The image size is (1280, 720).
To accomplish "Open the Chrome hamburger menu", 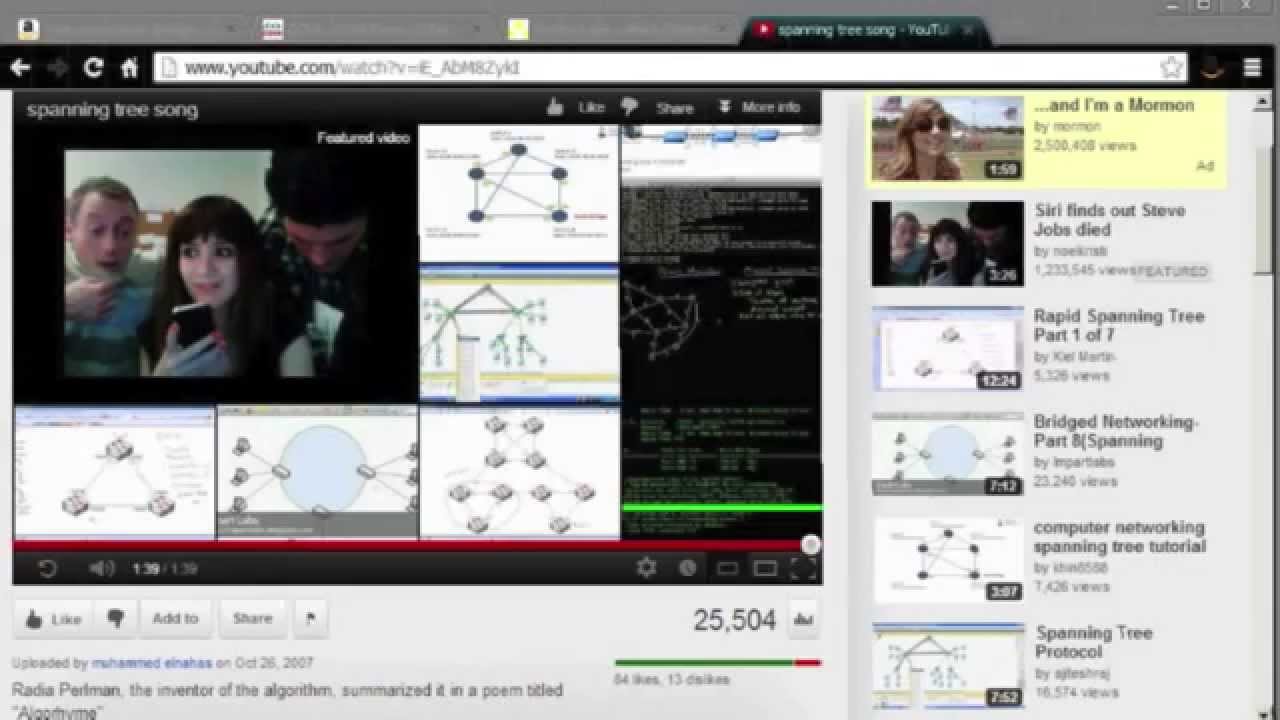I will (x=1252, y=68).
